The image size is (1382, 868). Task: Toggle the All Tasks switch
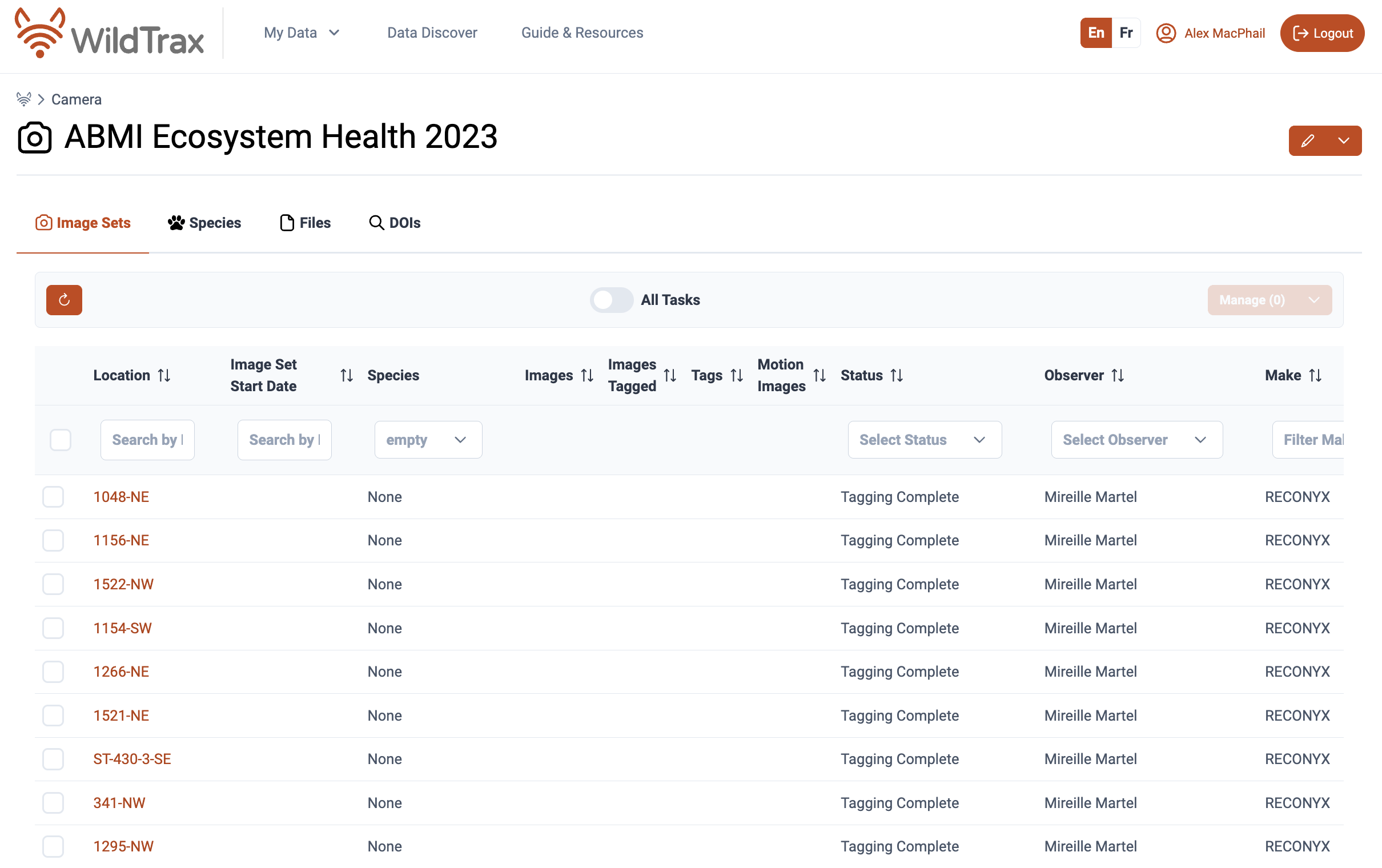coord(611,300)
